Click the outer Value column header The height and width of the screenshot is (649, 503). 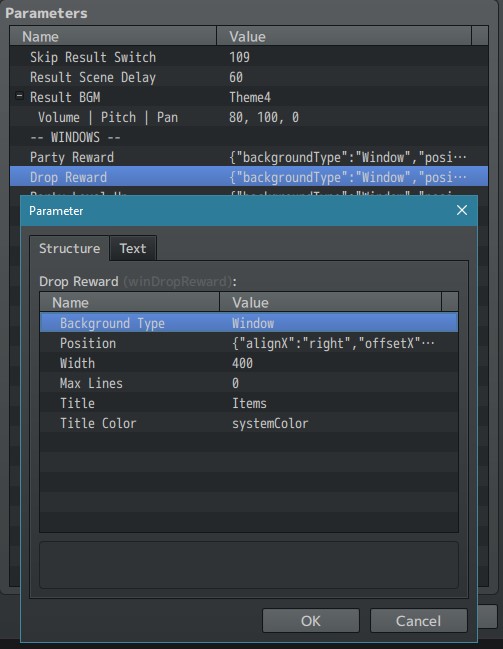coord(344,36)
